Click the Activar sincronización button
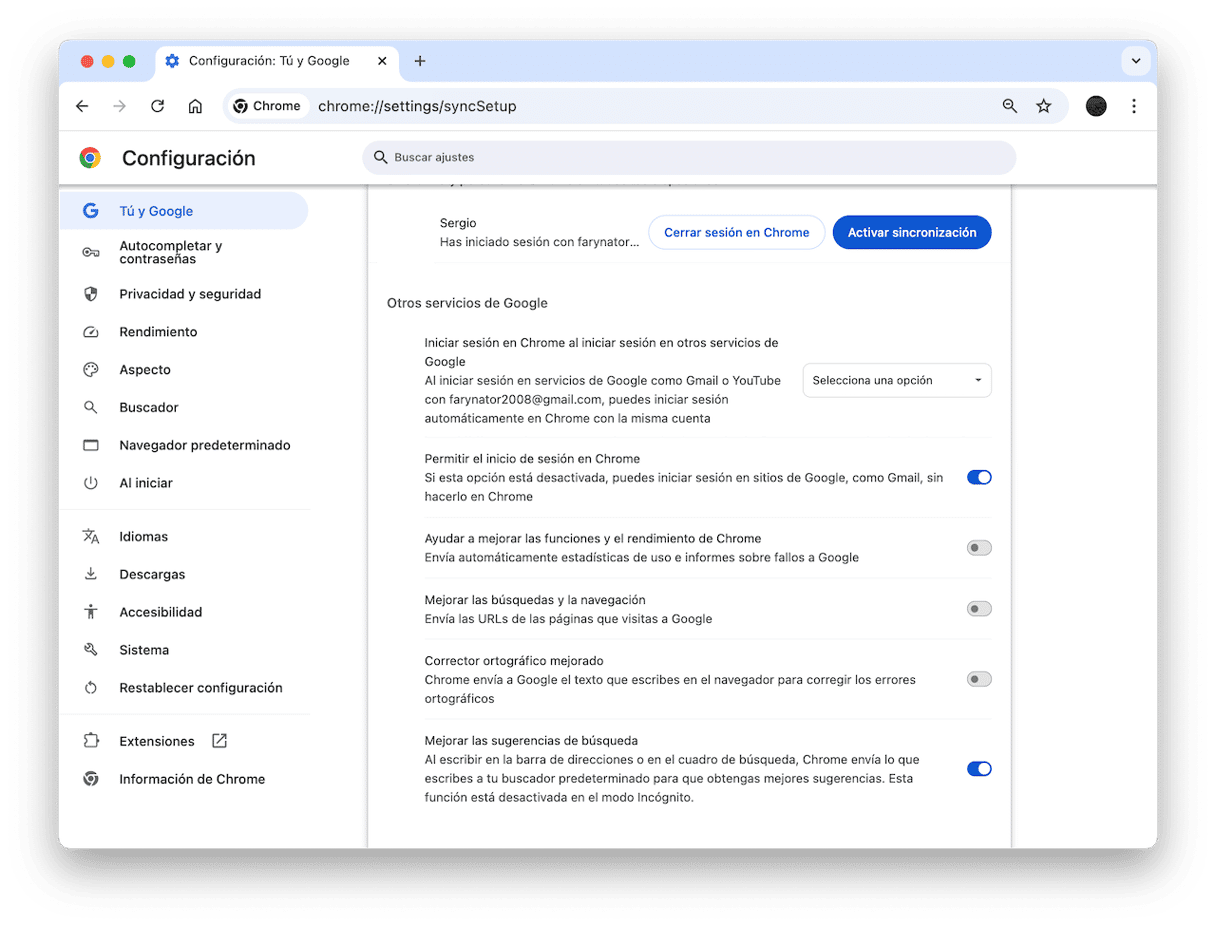 pos(911,232)
